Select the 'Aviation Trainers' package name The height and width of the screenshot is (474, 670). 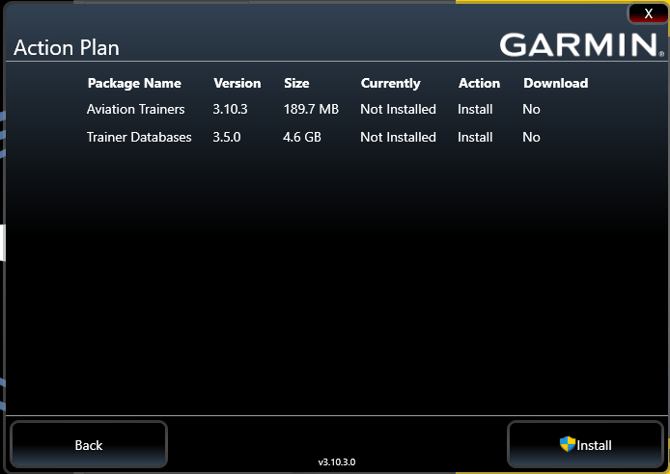click(136, 109)
